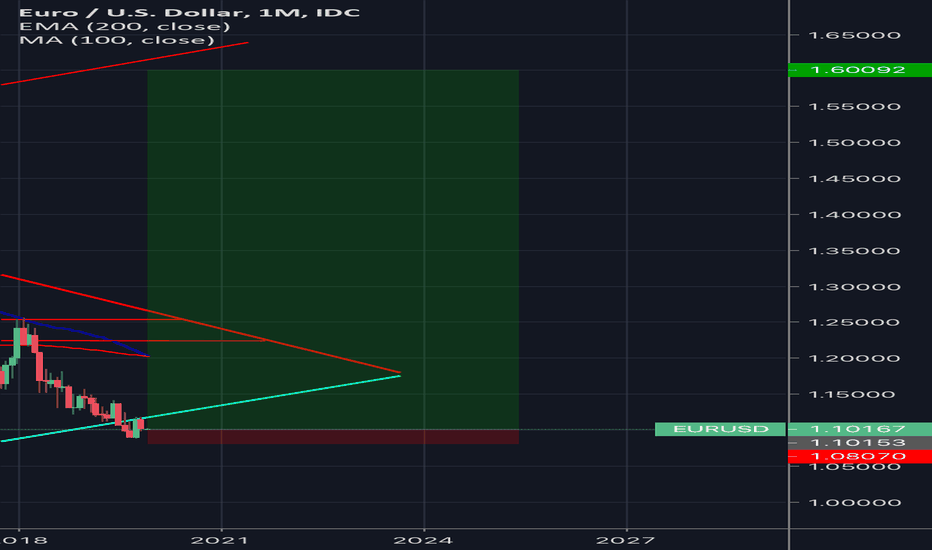Click the 1.30000 price axis label

click(x=859, y=287)
